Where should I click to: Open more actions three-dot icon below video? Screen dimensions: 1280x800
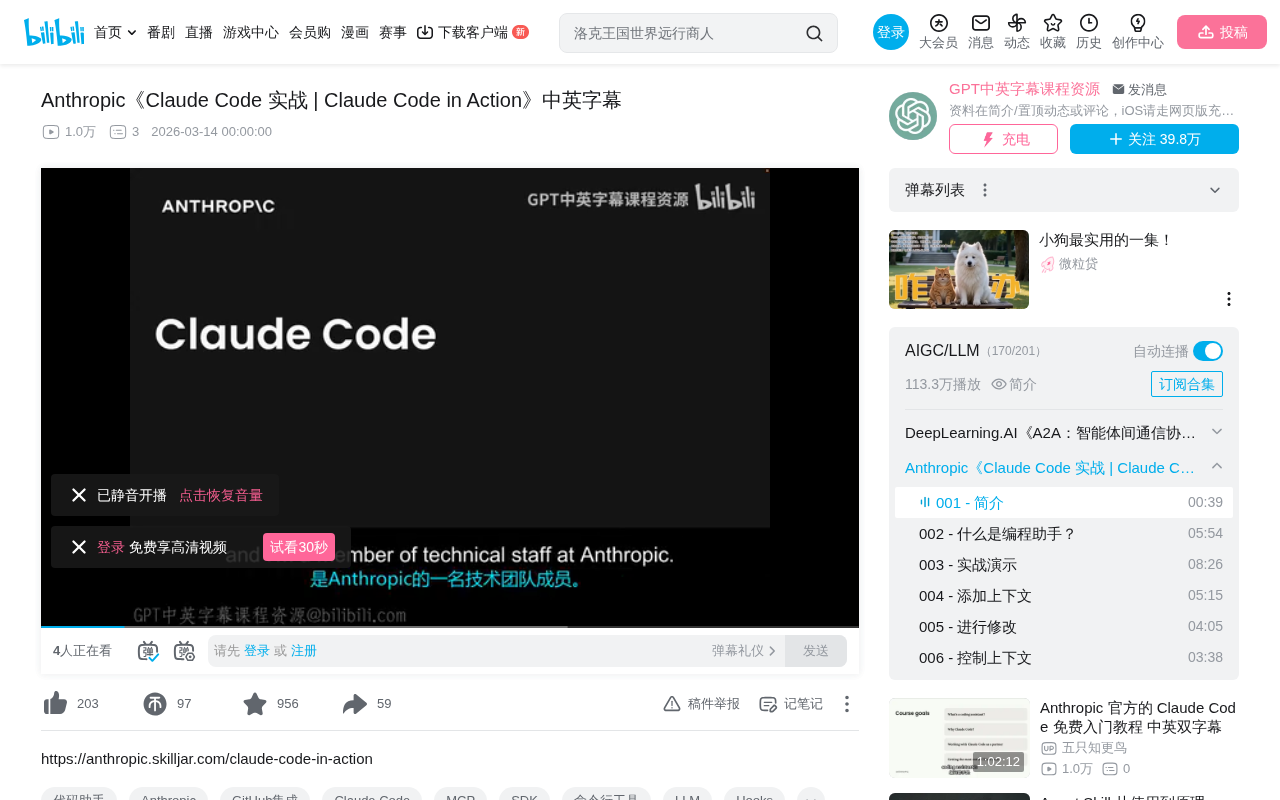(x=847, y=704)
